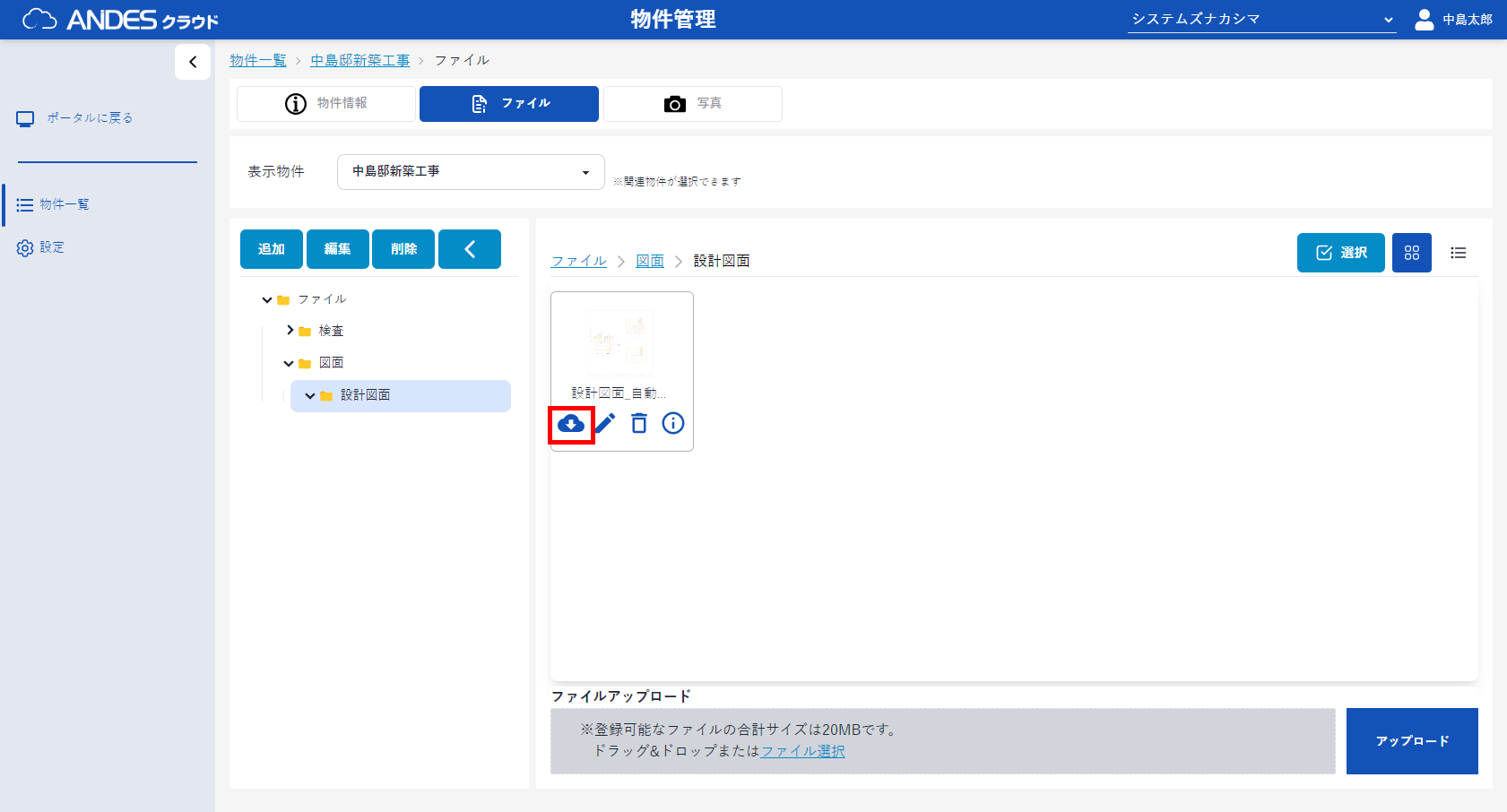Click the 追加 button

271,249
